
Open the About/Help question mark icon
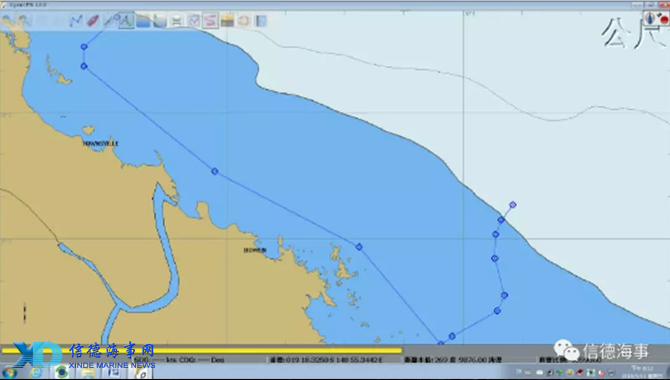[x=261, y=21]
